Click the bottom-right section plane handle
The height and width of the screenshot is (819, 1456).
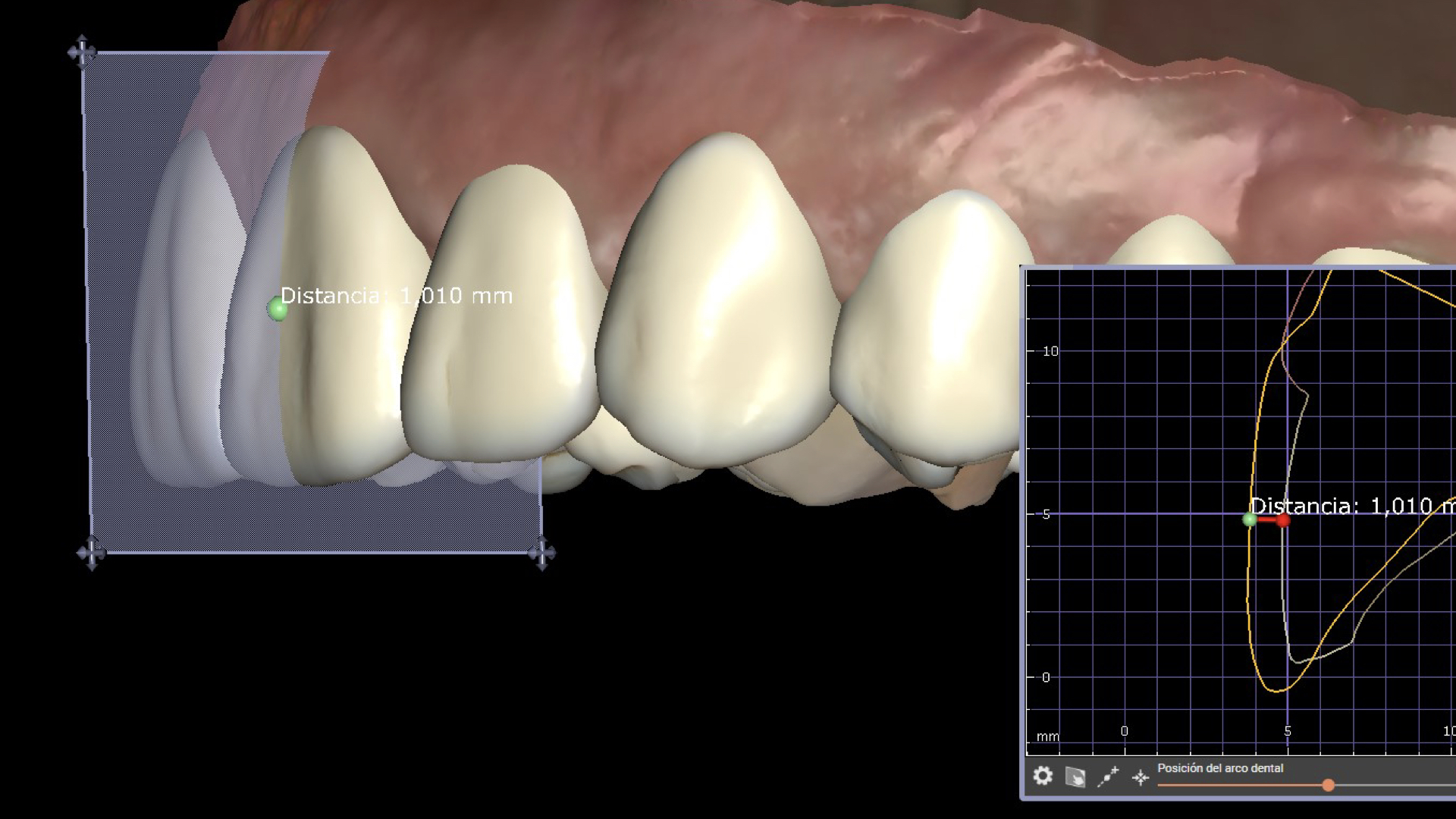tap(541, 553)
